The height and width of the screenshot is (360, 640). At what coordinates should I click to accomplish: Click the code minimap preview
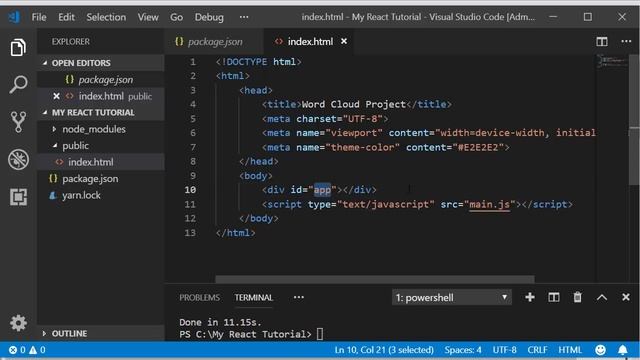pos(612,62)
